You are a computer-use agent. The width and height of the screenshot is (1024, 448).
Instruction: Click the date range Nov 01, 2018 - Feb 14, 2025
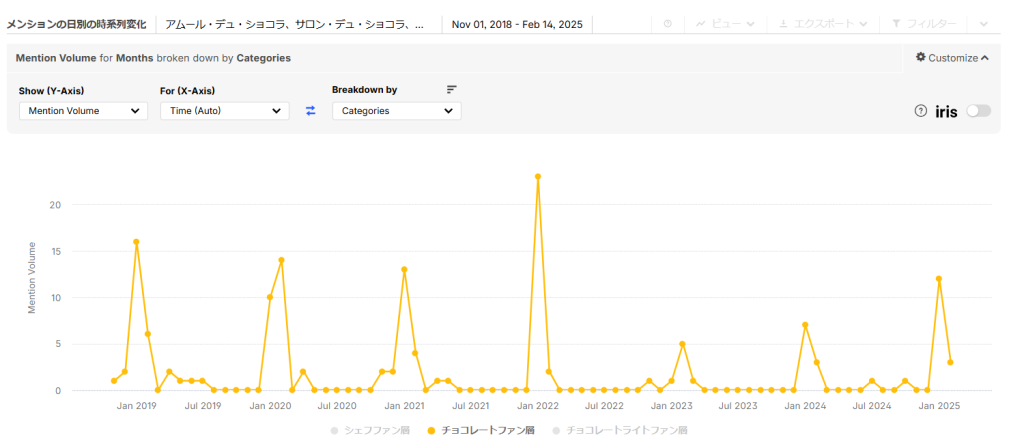point(517,24)
